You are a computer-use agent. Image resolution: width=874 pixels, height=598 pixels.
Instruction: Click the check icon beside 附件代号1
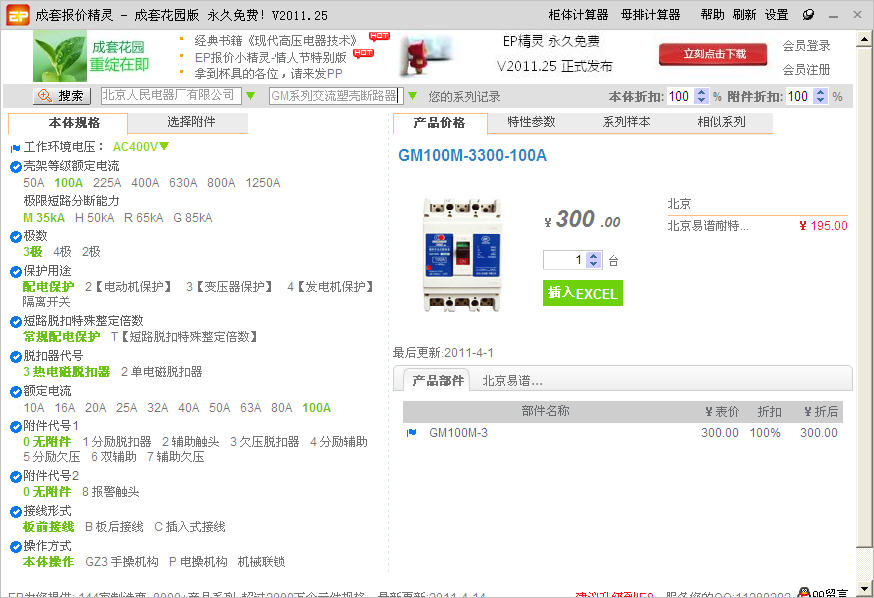16,427
